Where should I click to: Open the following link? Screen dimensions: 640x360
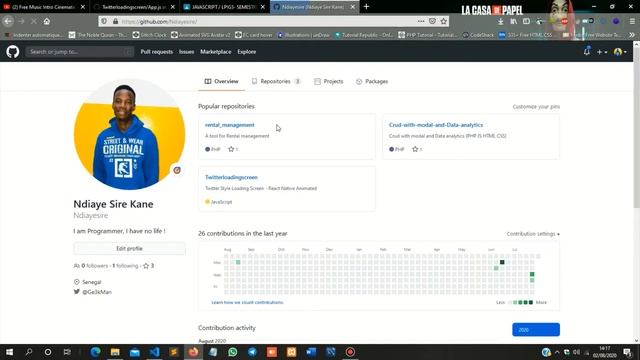125,266
